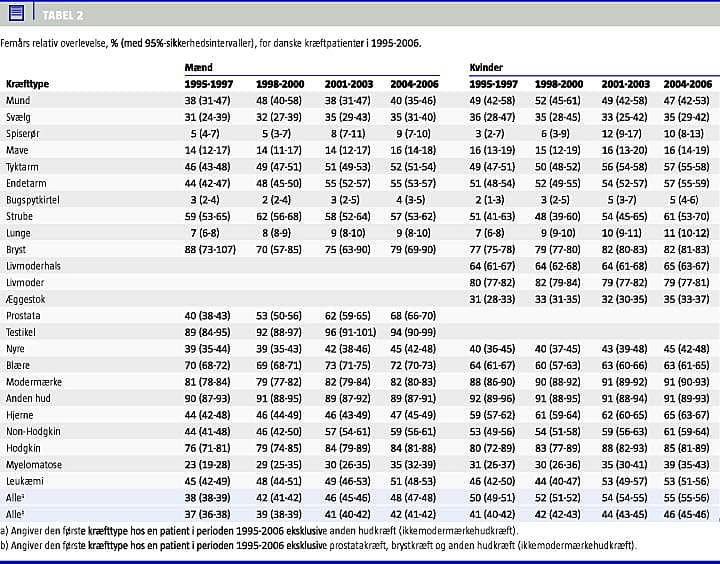Select the "Prostata" row label

23,315
